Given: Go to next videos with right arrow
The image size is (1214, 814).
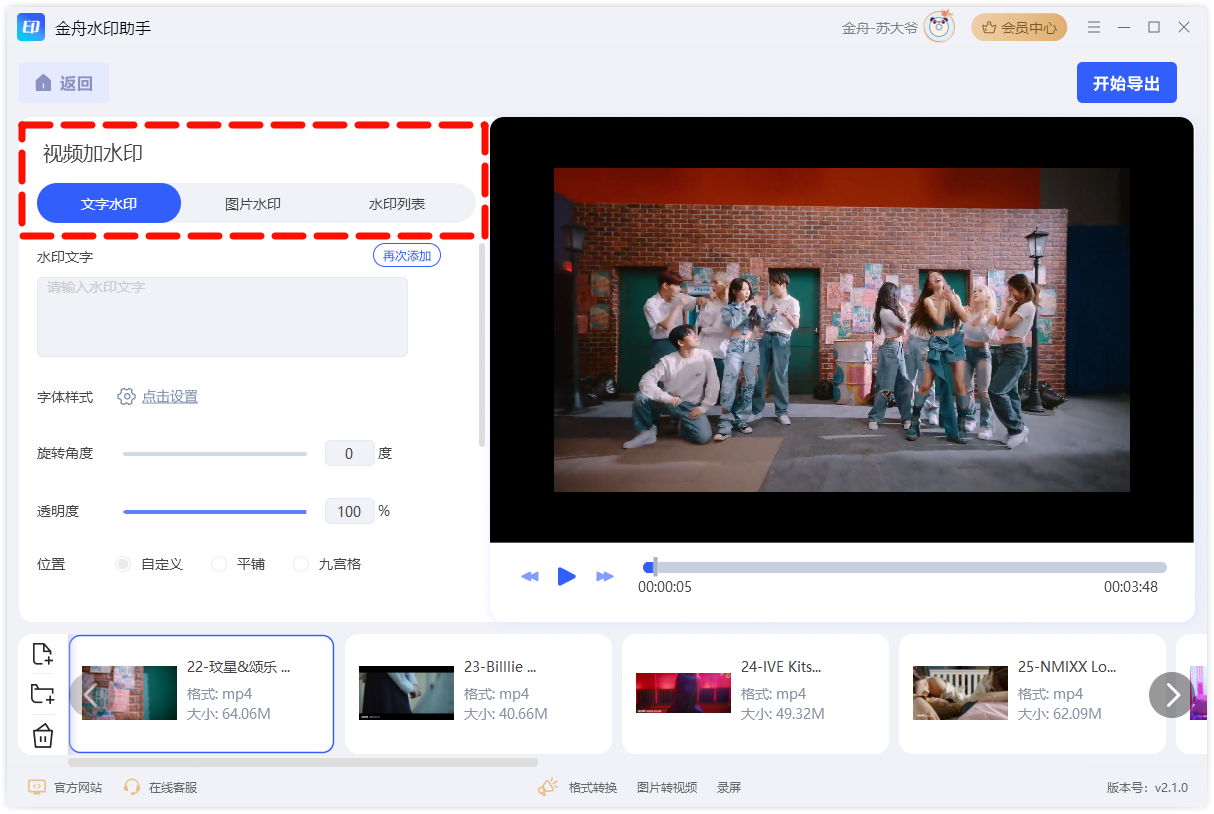Looking at the screenshot, I should (x=1172, y=694).
